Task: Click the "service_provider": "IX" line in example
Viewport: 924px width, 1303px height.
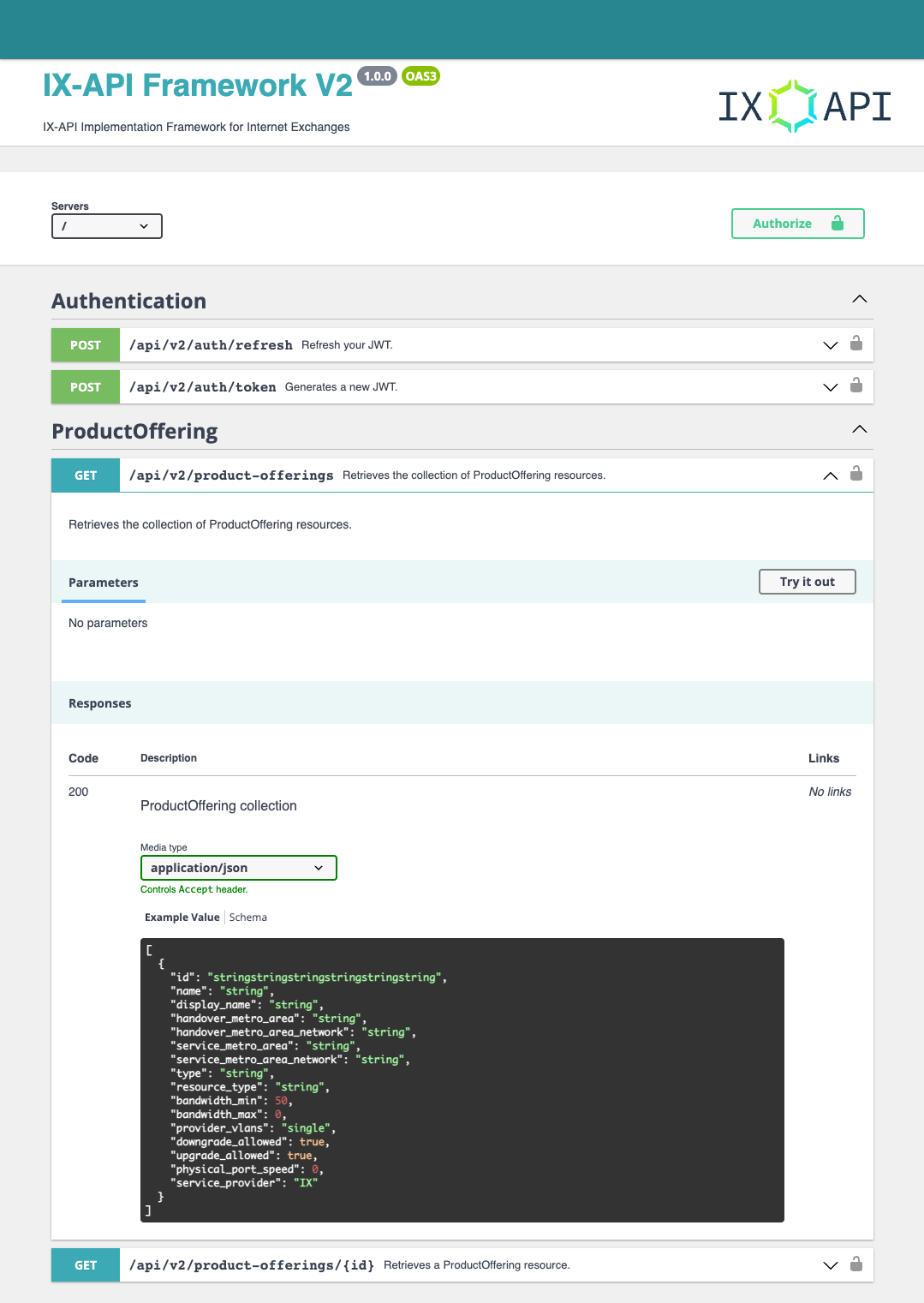Action: click(244, 1183)
